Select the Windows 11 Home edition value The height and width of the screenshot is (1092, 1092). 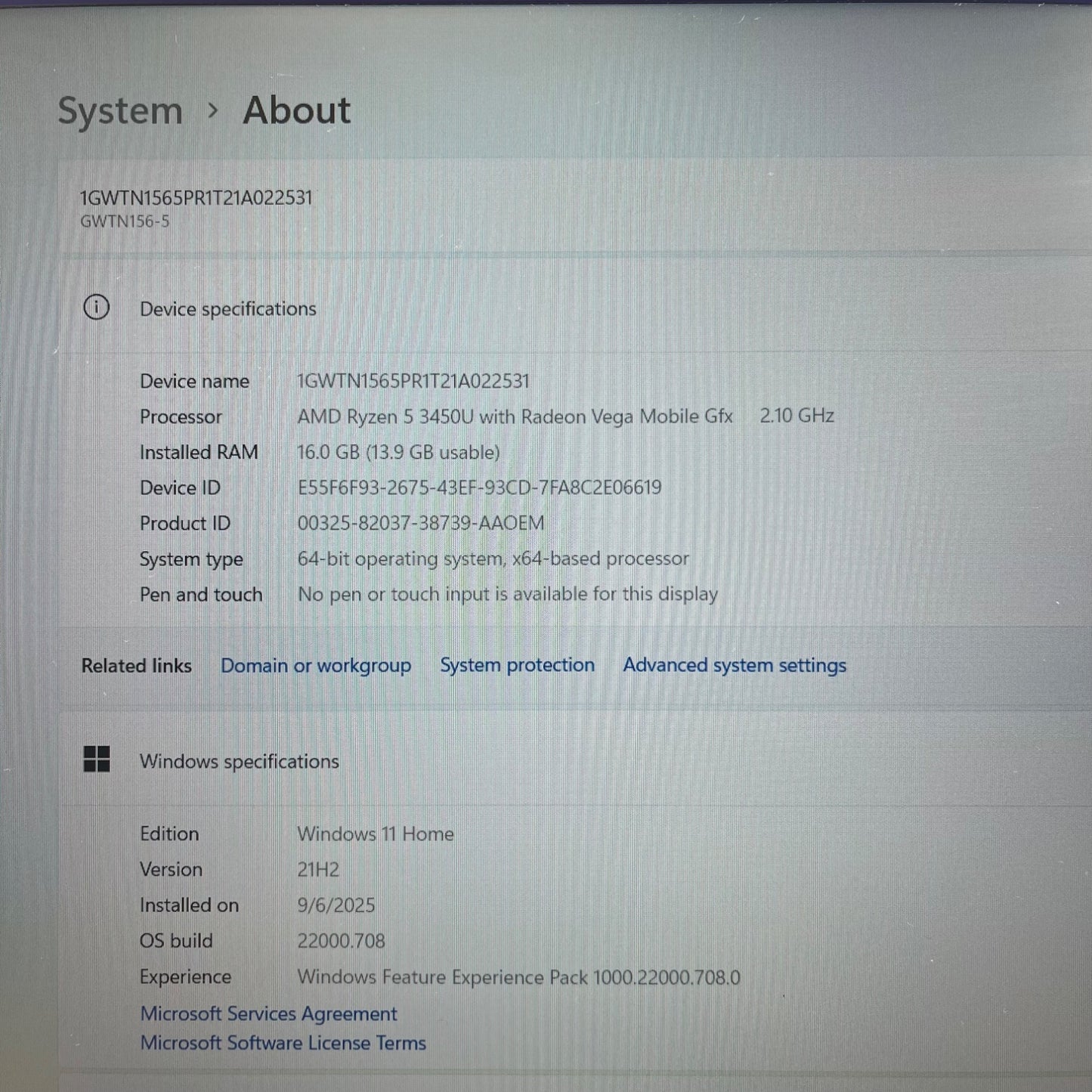tap(376, 834)
